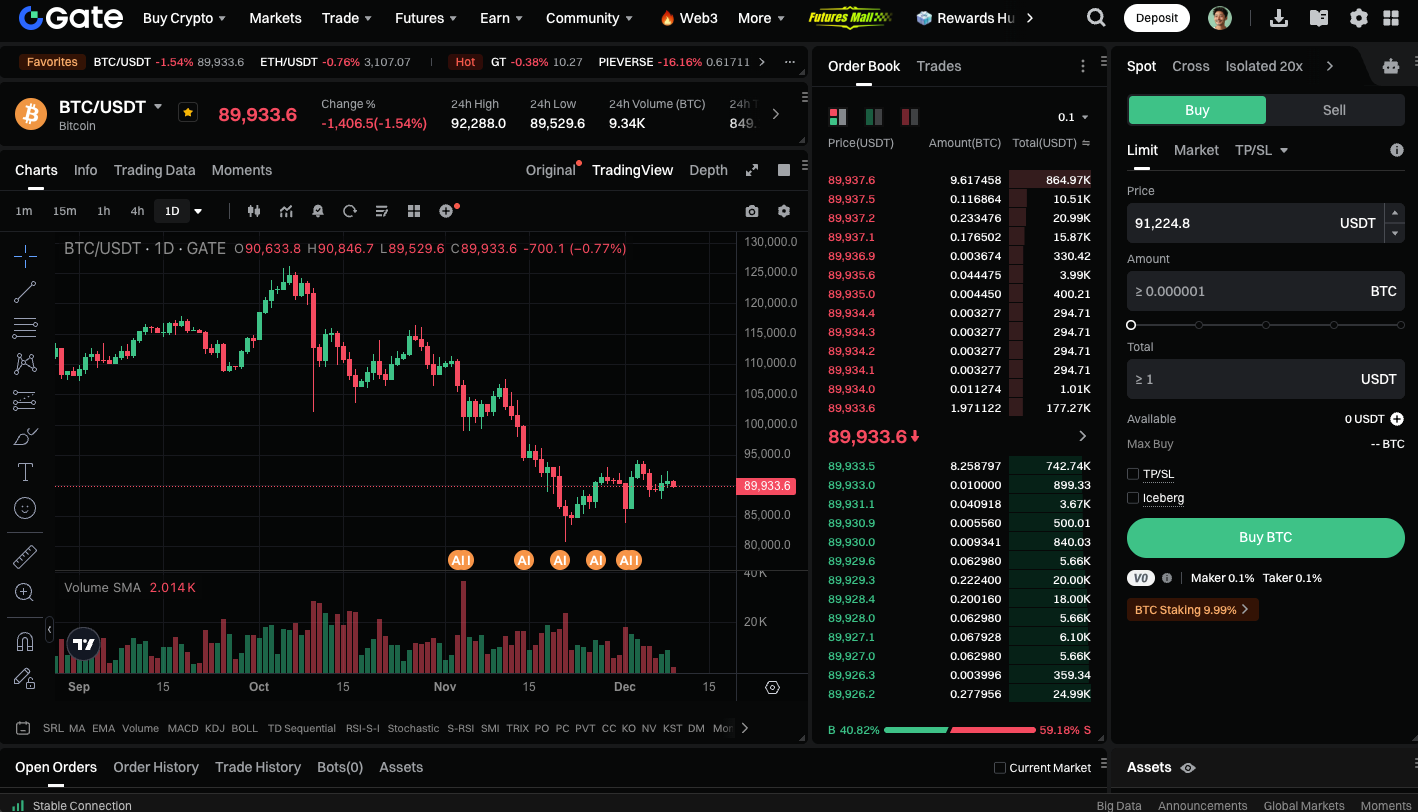1418x812 pixels.
Task: Open the multi-chart grid layout icon
Action: coord(414,211)
